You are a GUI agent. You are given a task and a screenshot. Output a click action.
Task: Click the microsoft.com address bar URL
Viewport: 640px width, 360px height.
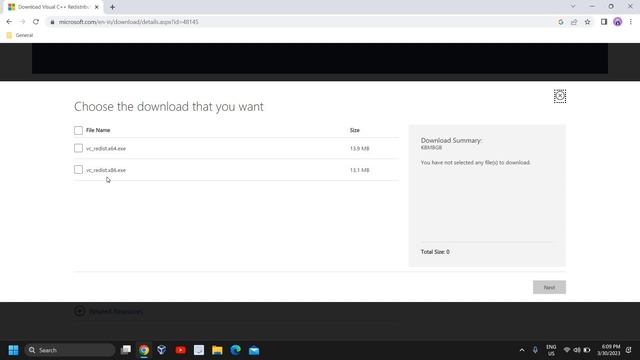[129, 22]
